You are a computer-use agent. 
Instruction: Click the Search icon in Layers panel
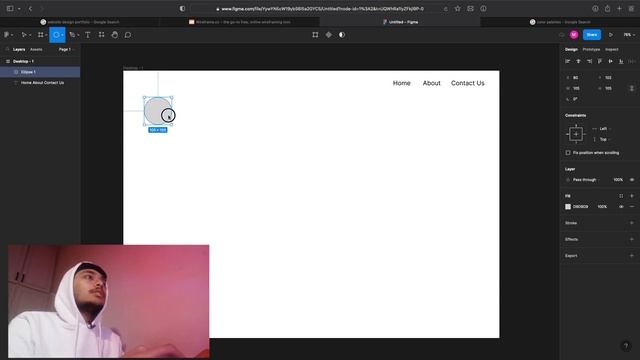tap(7, 49)
